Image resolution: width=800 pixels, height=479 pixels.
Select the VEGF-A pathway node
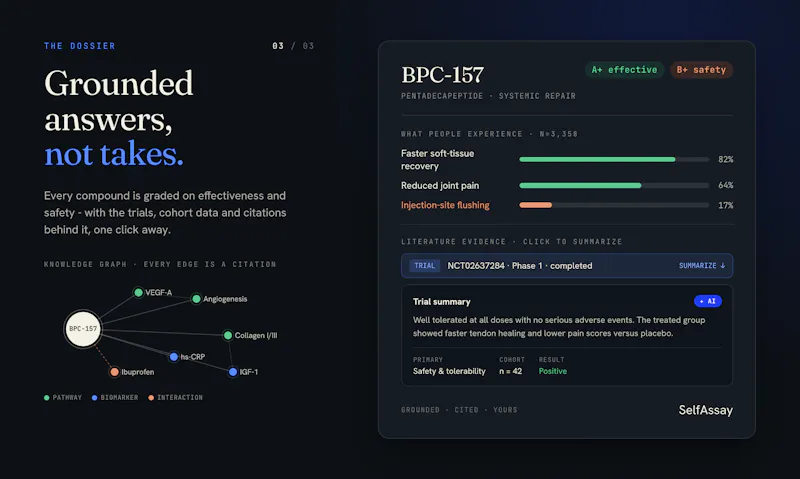coord(138,292)
